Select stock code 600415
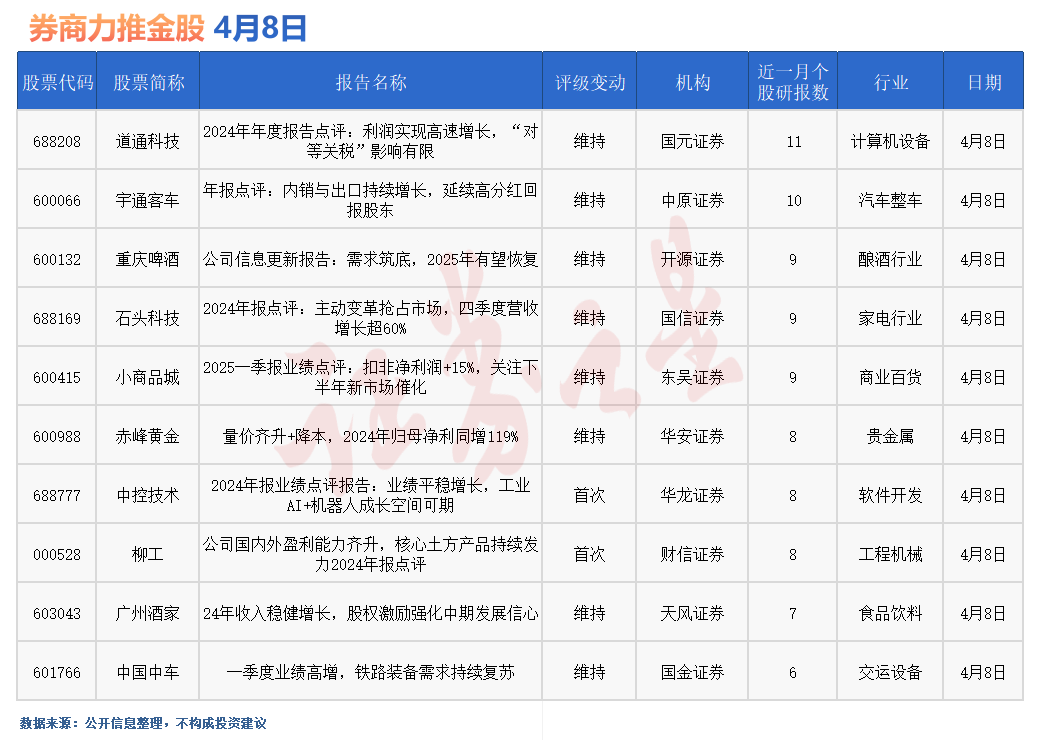1042x740 pixels. (x=57, y=378)
